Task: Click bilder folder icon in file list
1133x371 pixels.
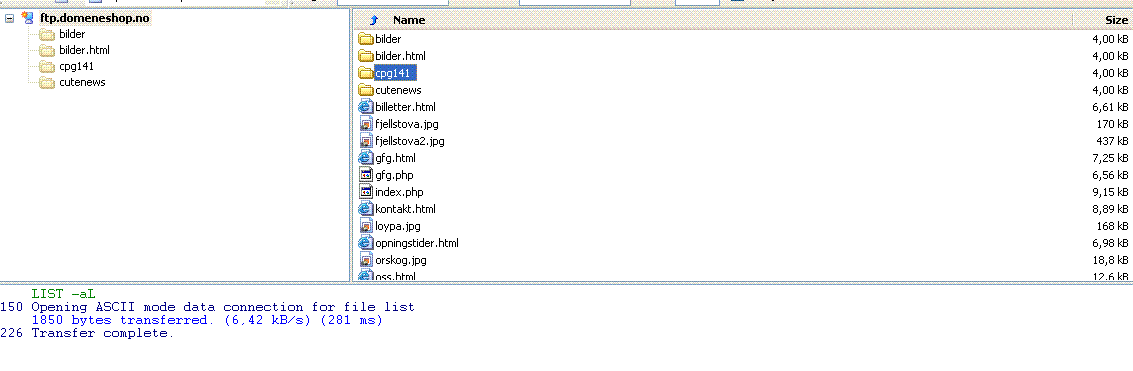Action: [x=366, y=39]
